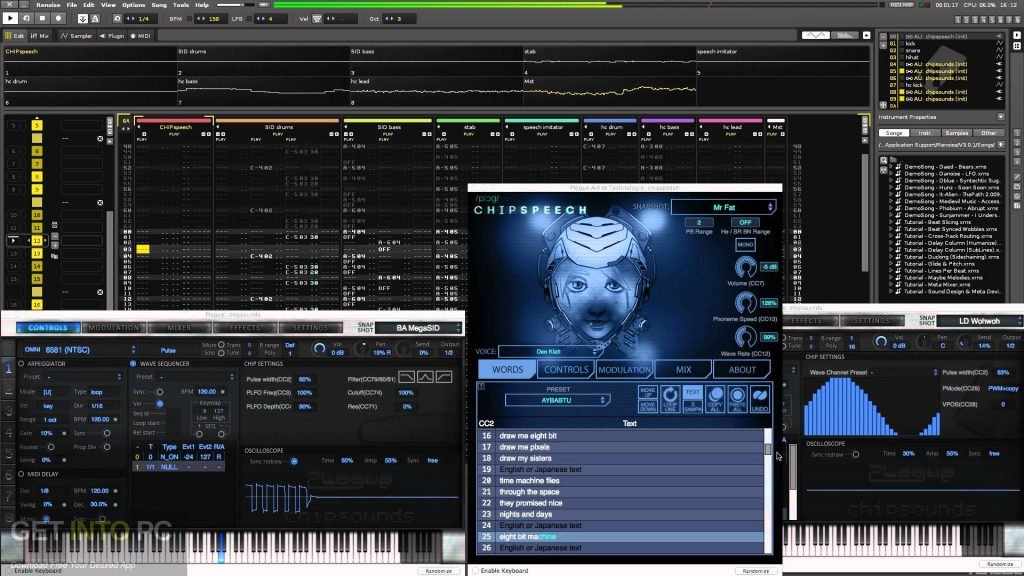Check the Enable Keyboard checkbox in chipsounds

pyautogui.click(x=8, y=570)
